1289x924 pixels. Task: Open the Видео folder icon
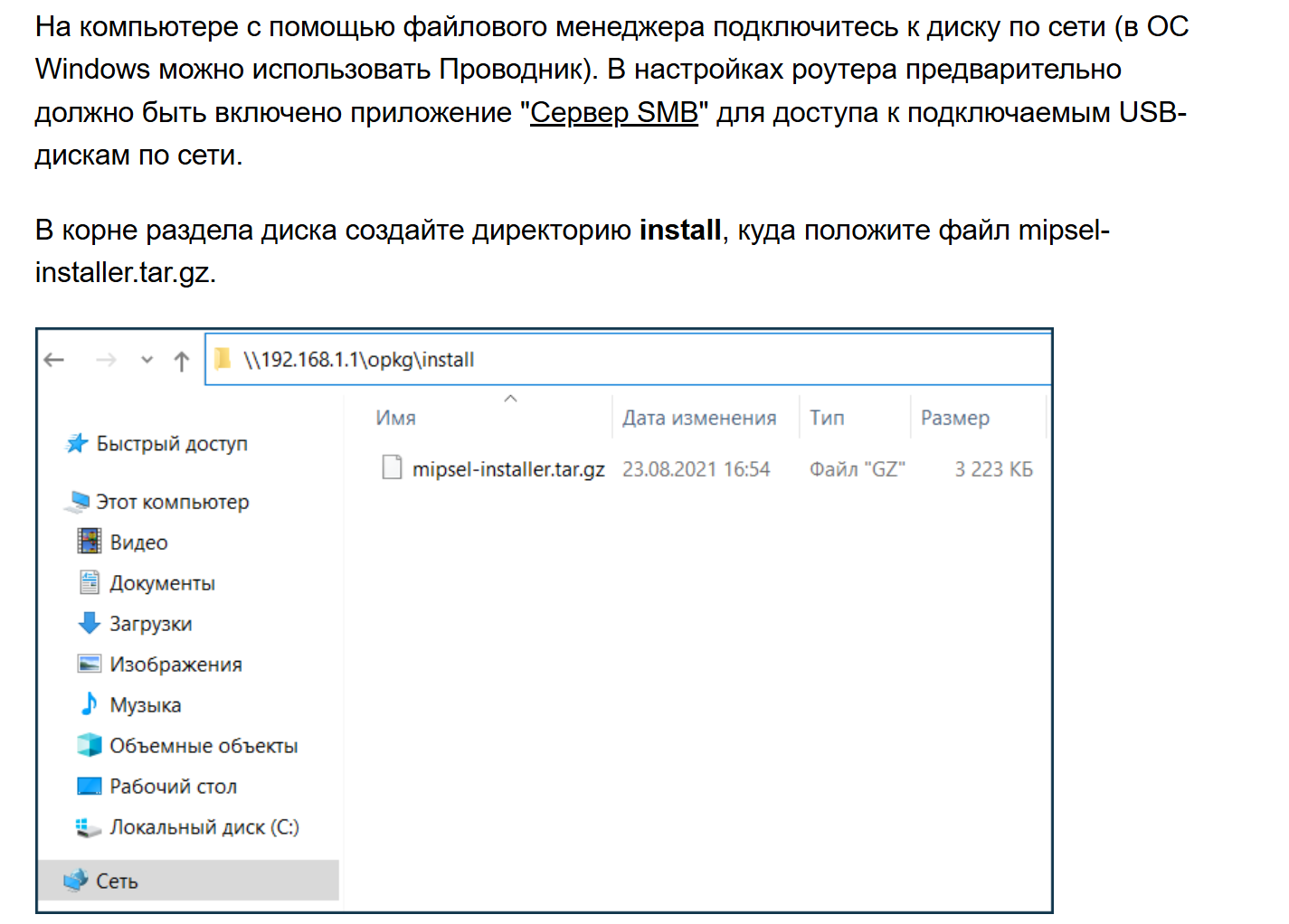pos(90,542)
